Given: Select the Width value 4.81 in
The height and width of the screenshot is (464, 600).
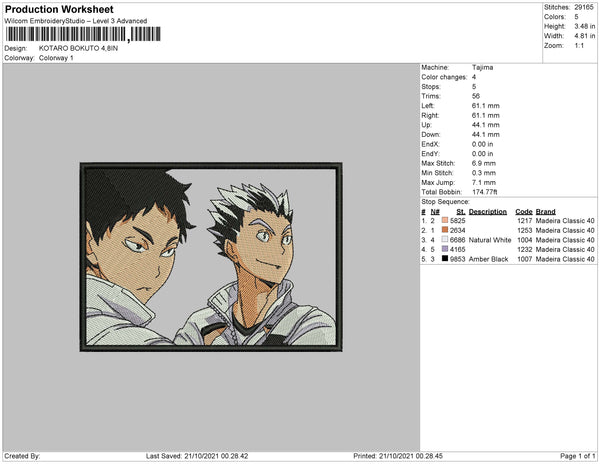Looking at the screenshot, I should point(585,36).
